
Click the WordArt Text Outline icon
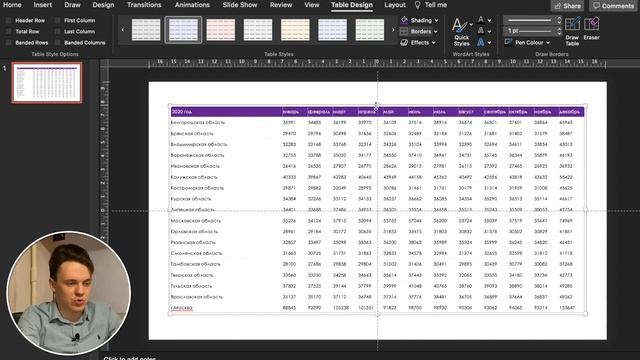481,31
